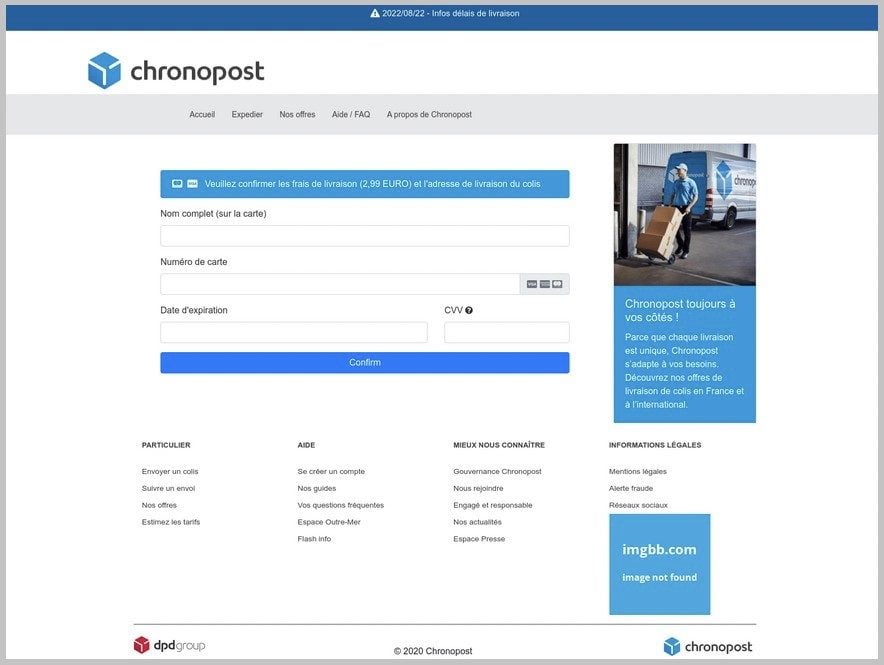Click the 'Date d'expiration' label
This screenshot has width=884, height=665.
pyautogui.click(x=194, y=310)
